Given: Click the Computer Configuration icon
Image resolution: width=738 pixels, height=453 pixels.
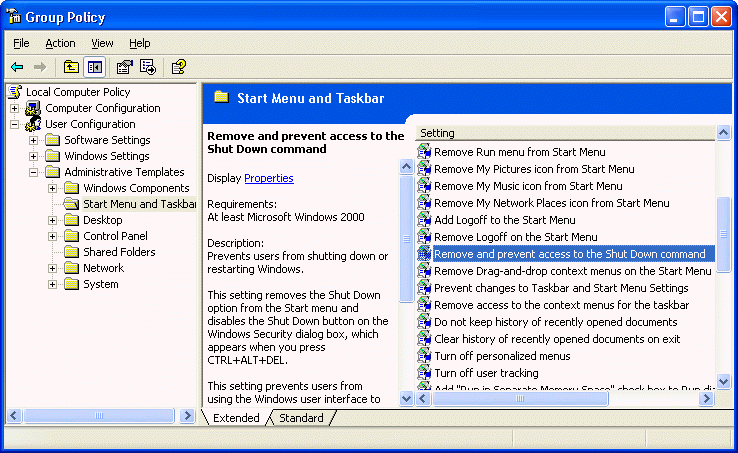Looking at the screenshot, I should pos(33,108).
